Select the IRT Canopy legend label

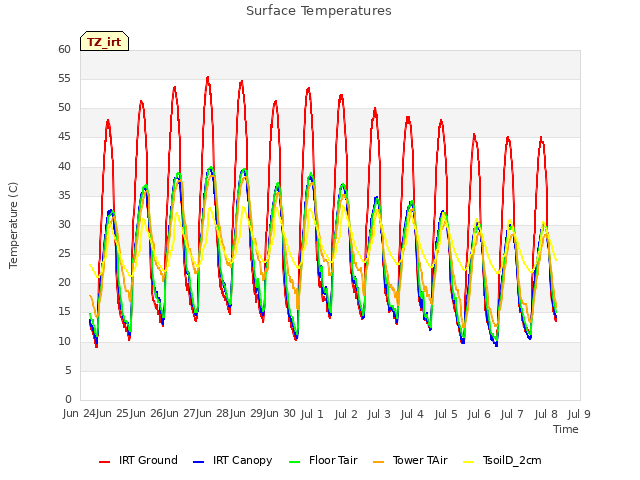point(242,460)
